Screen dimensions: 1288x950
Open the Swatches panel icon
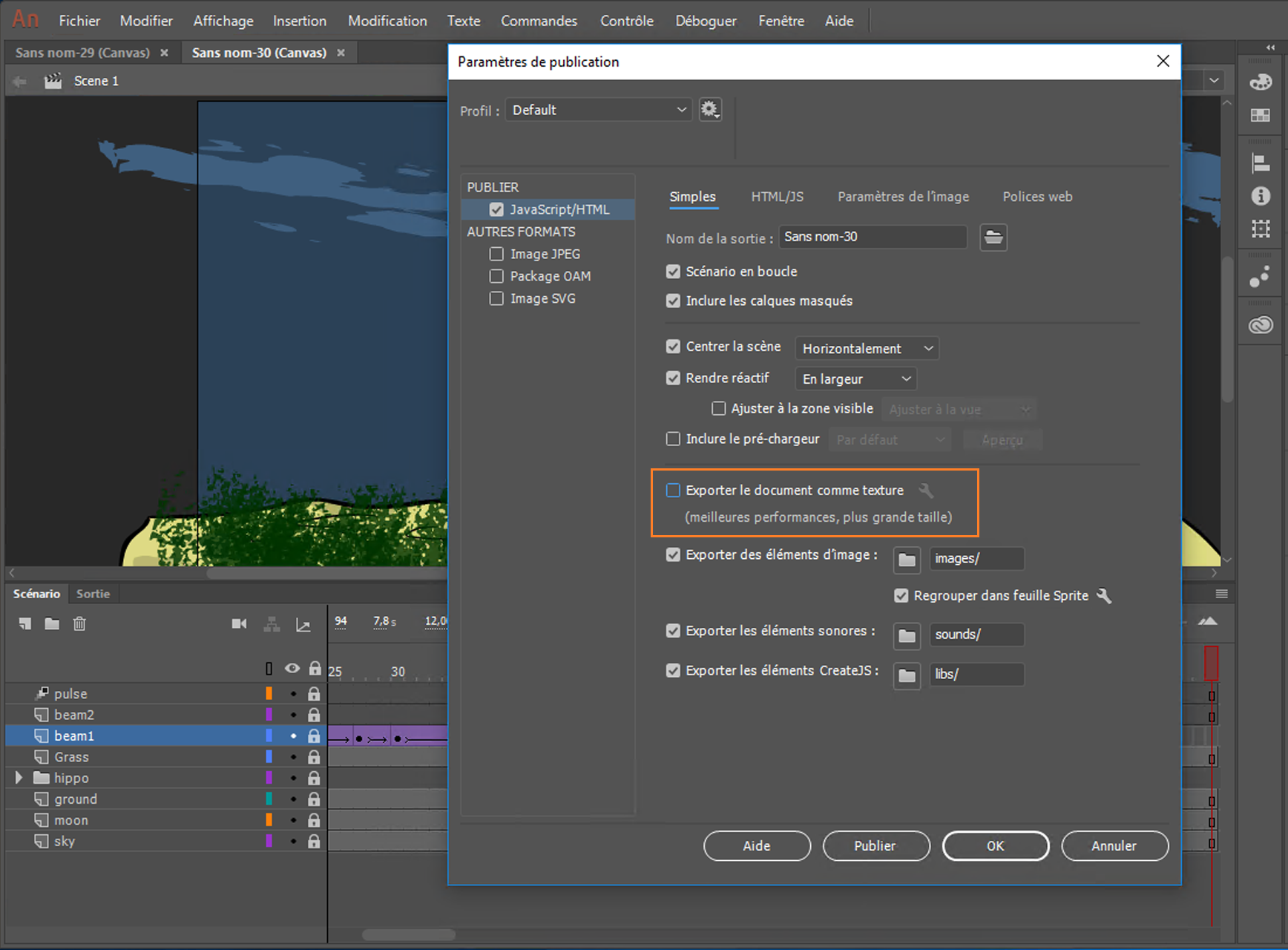tap(1261, 116)
